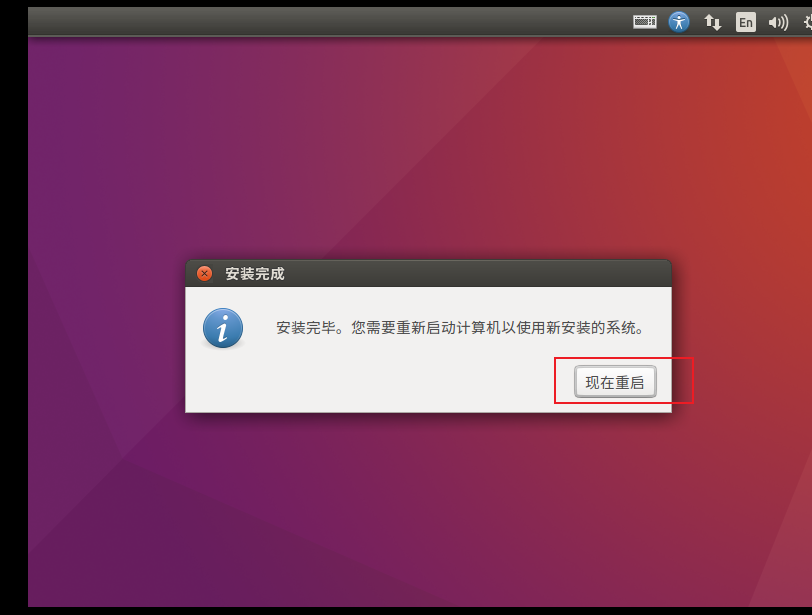Open the accessibility menu icon
Viewport: 812px width, 615px height.
679,22
